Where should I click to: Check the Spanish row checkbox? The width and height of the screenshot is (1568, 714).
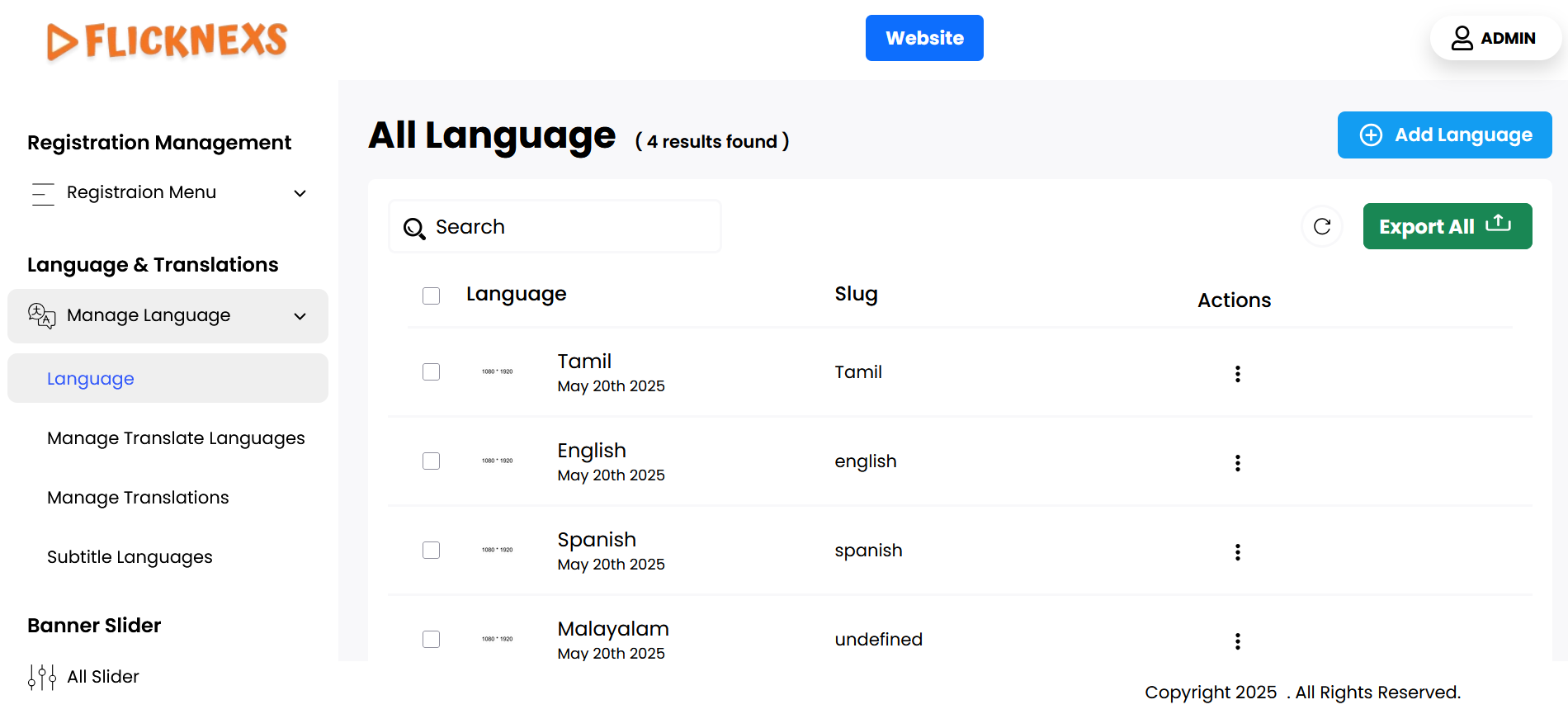tap(431, 551)
